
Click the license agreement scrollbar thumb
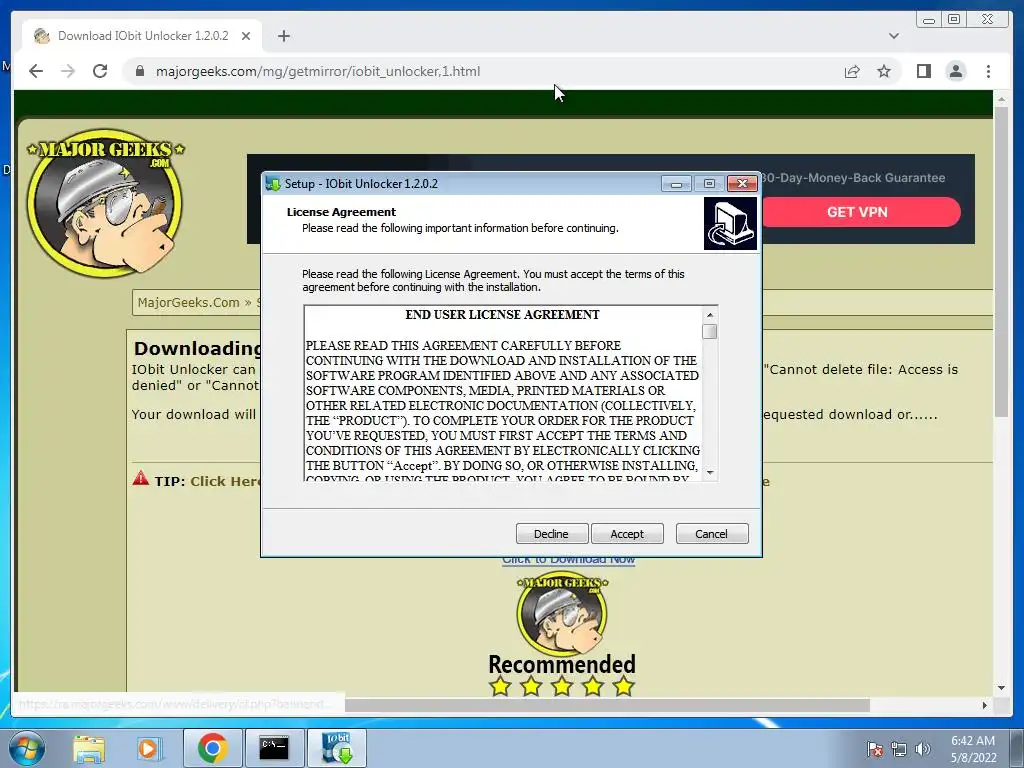[710, 332]
